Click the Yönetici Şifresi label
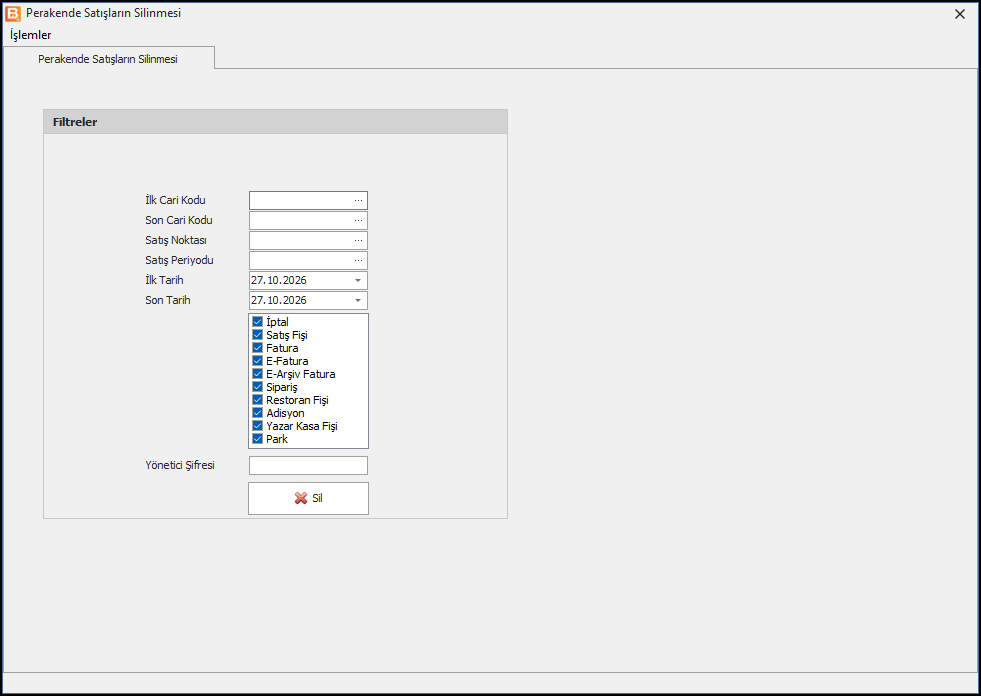 pos(180,466)
